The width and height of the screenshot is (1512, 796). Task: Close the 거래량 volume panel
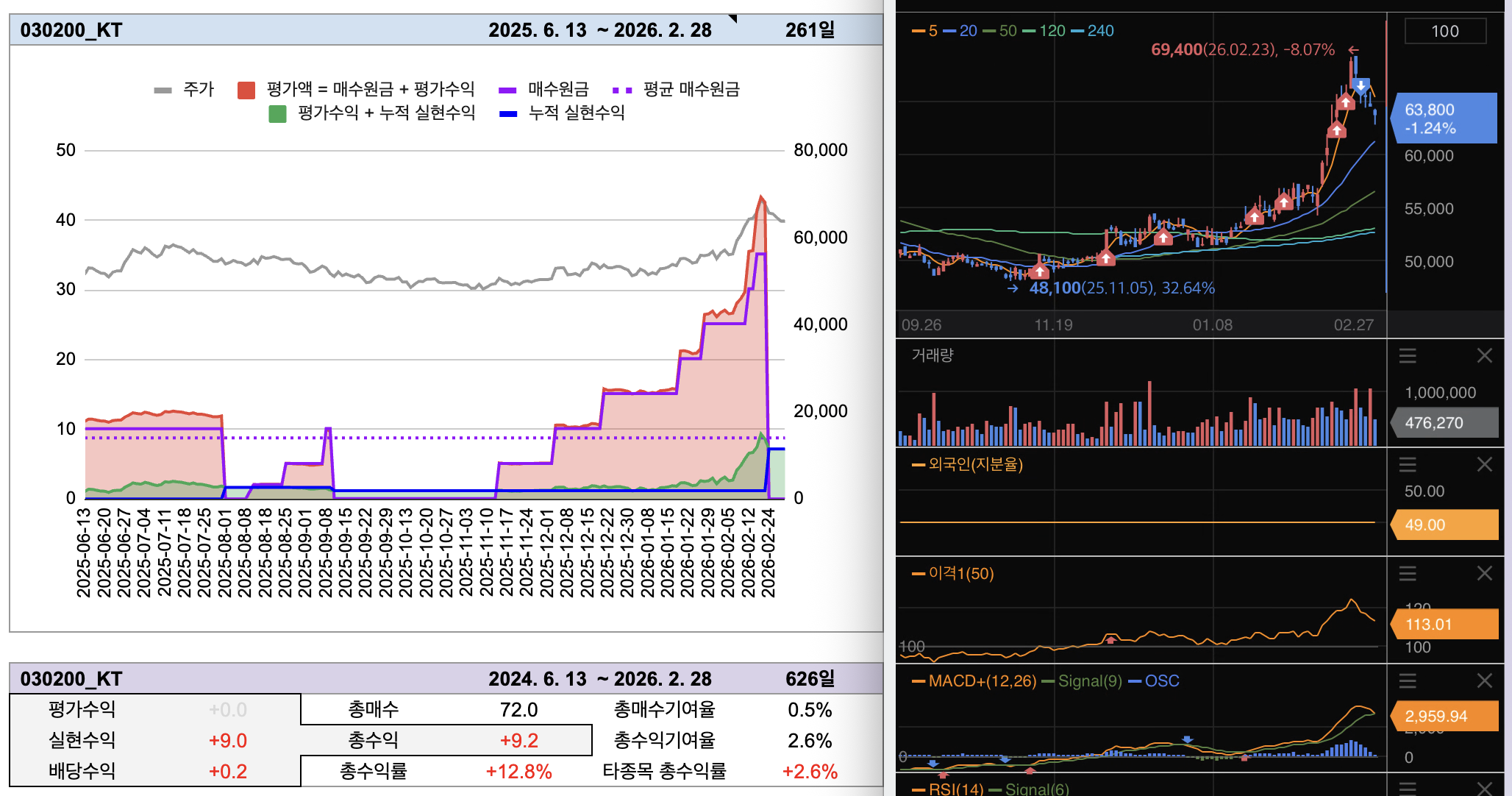pyautogui.click(x=1485, y=356)
